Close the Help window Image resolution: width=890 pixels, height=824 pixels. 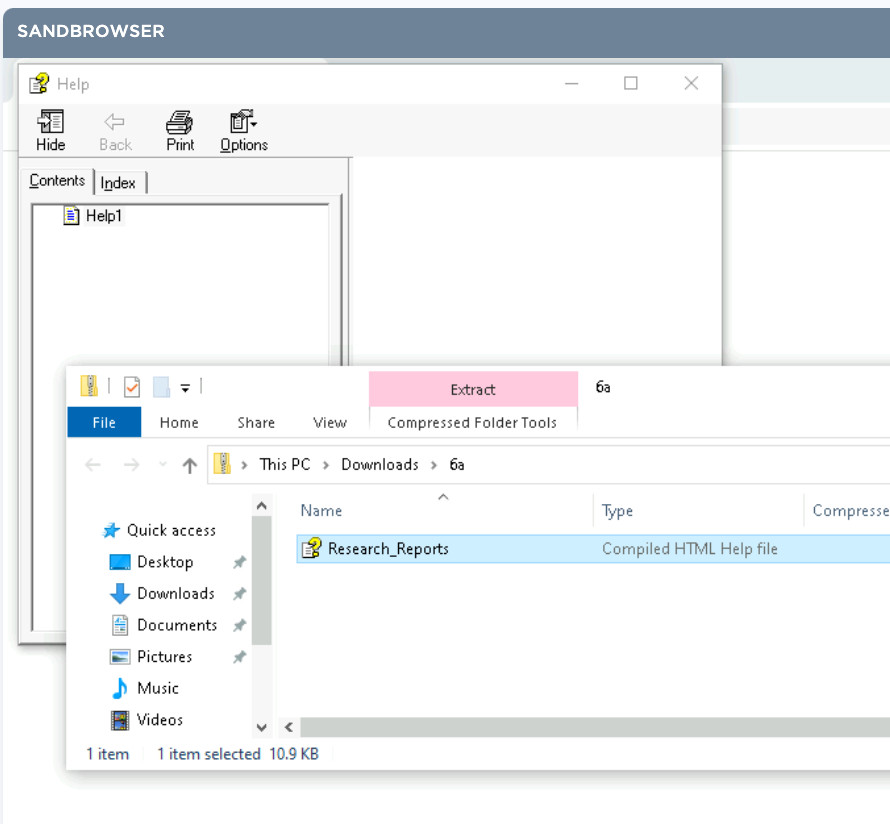(x=691, y=83)
